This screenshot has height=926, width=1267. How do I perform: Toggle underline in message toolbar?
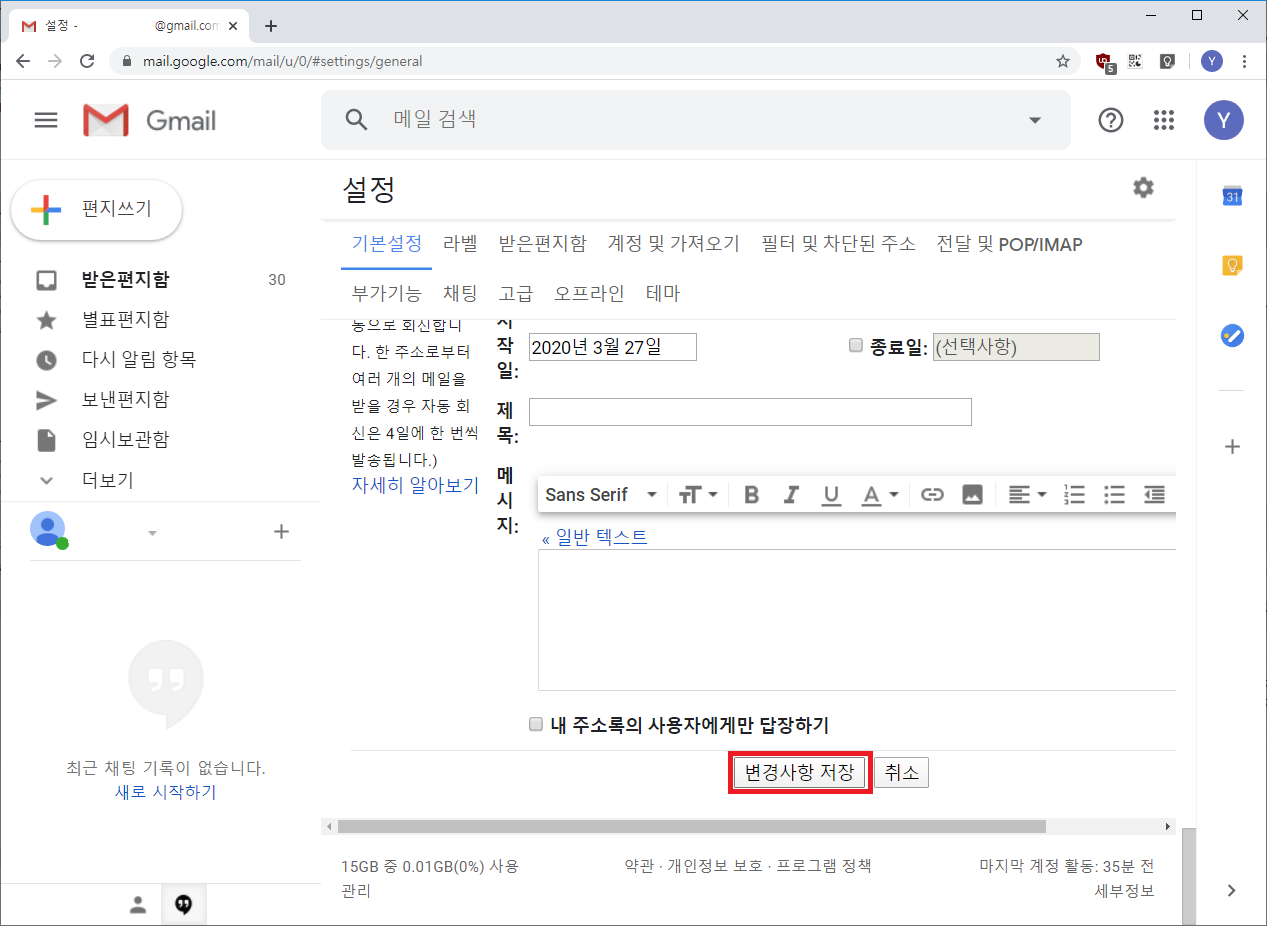(x=831, y=494)
